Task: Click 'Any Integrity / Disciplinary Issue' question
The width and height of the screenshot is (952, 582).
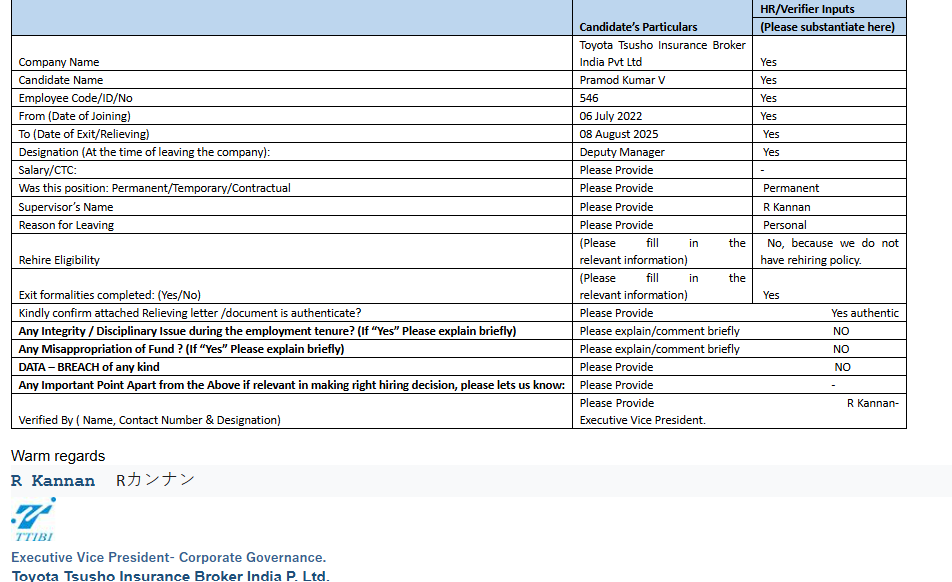Action: pos(267,331)
